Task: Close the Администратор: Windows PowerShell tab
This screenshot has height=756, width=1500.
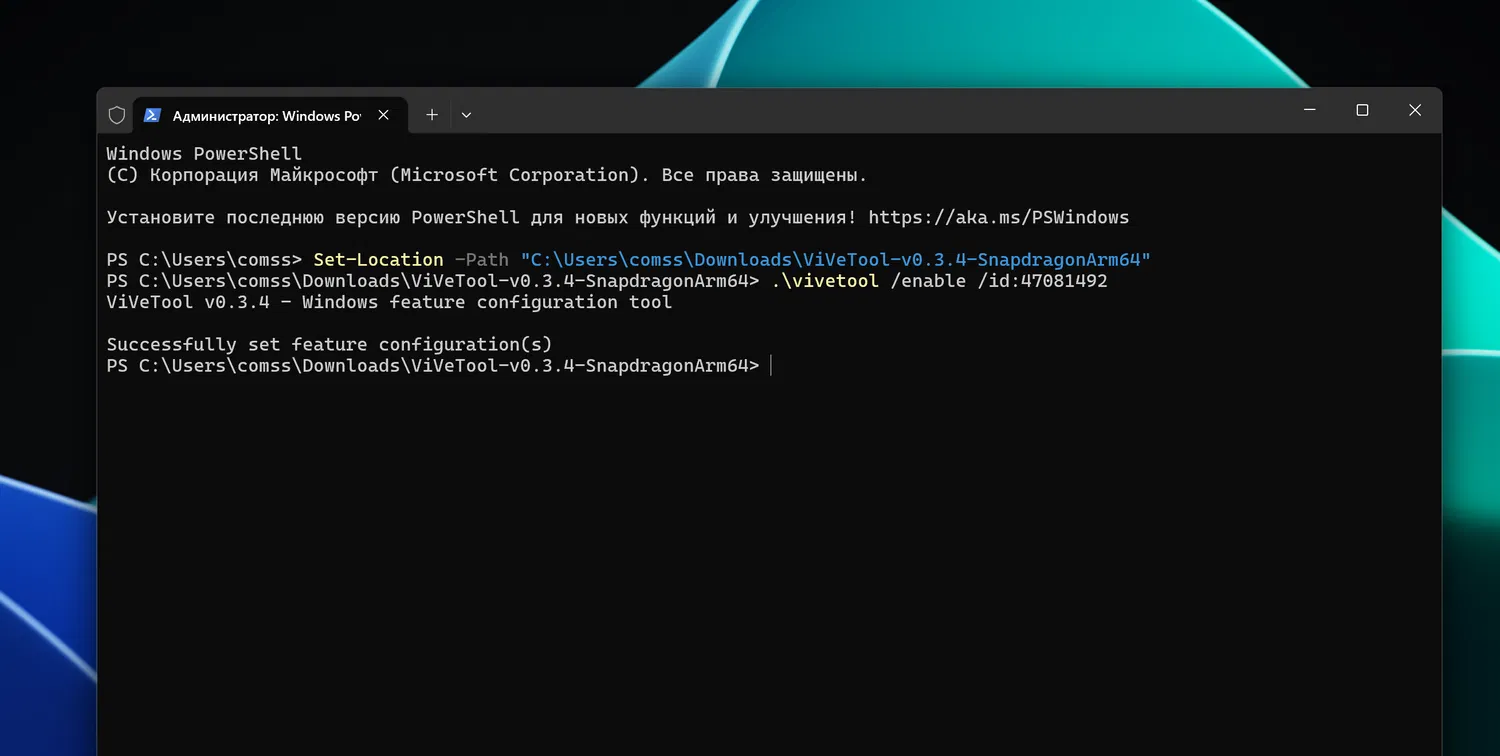Action: [383, 115]
